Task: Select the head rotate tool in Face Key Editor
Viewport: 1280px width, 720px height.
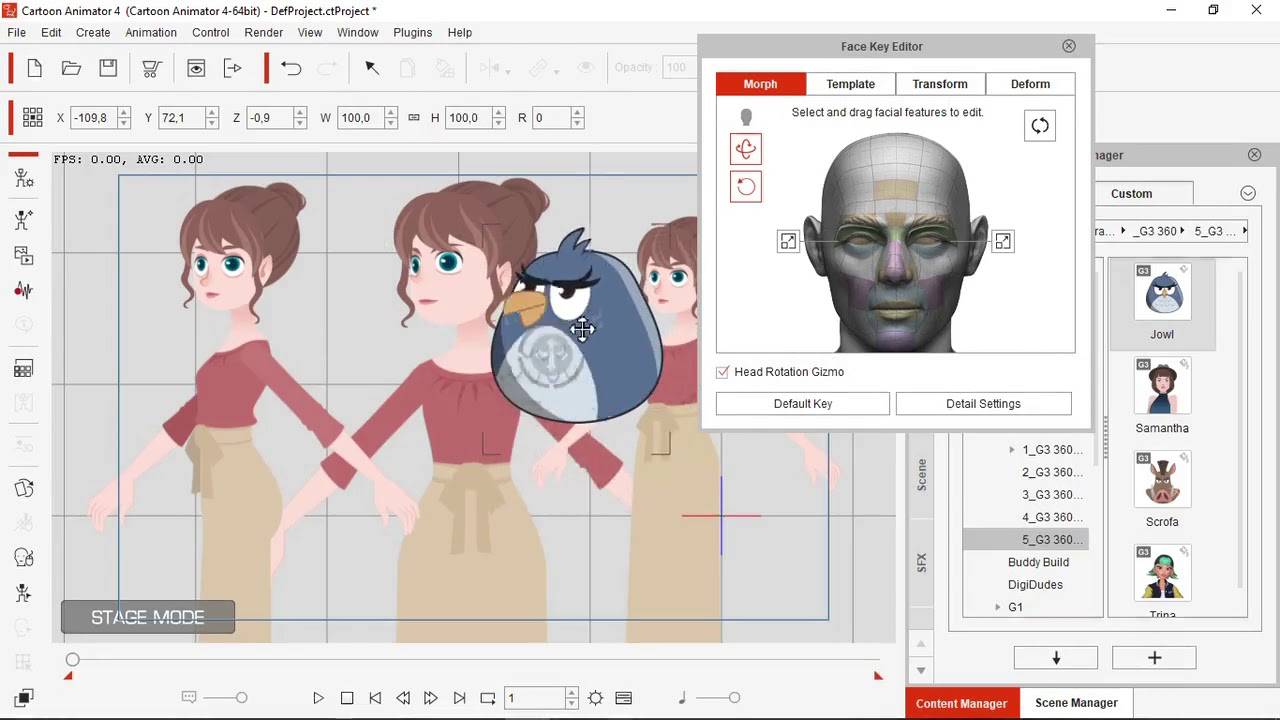Action: [x=746, y=149]
